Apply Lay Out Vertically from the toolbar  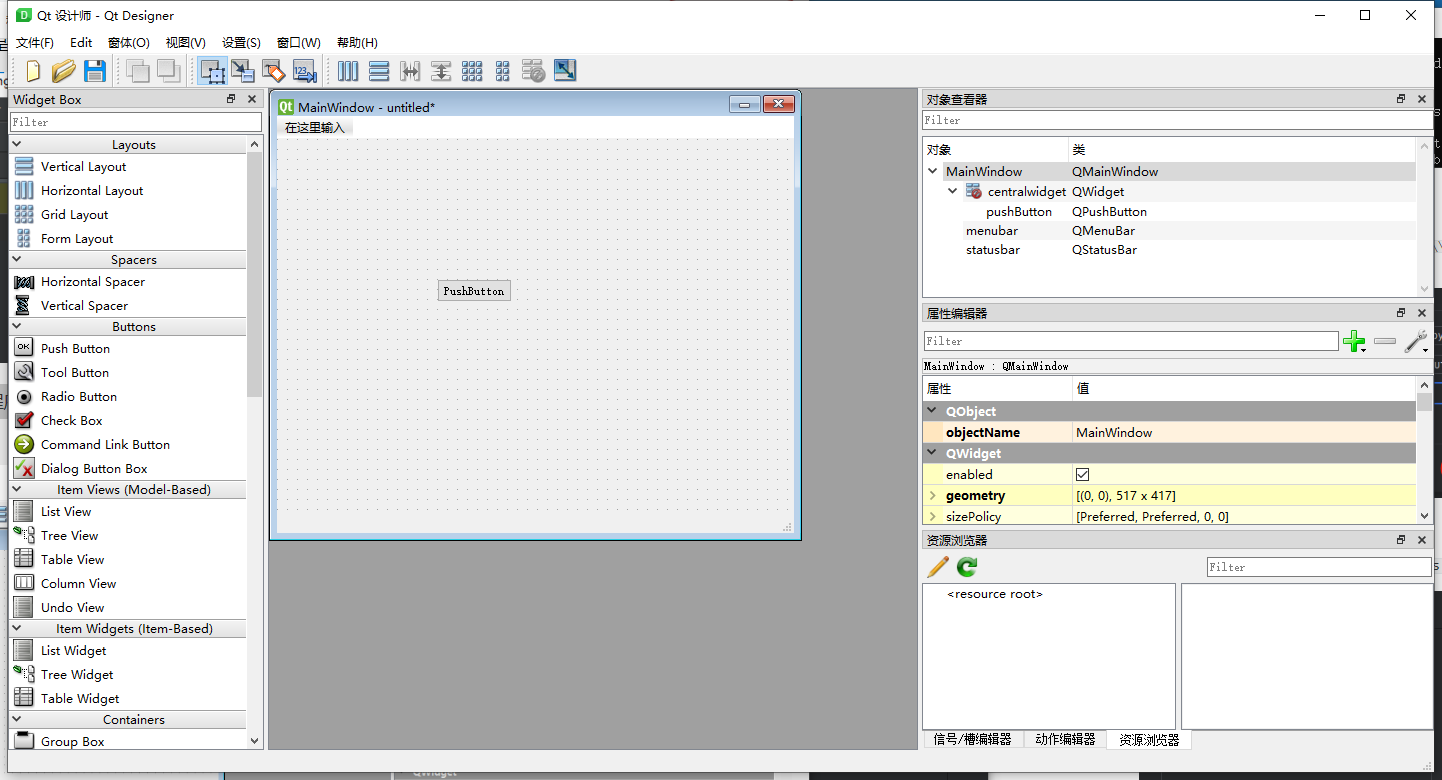coord(379,71)
